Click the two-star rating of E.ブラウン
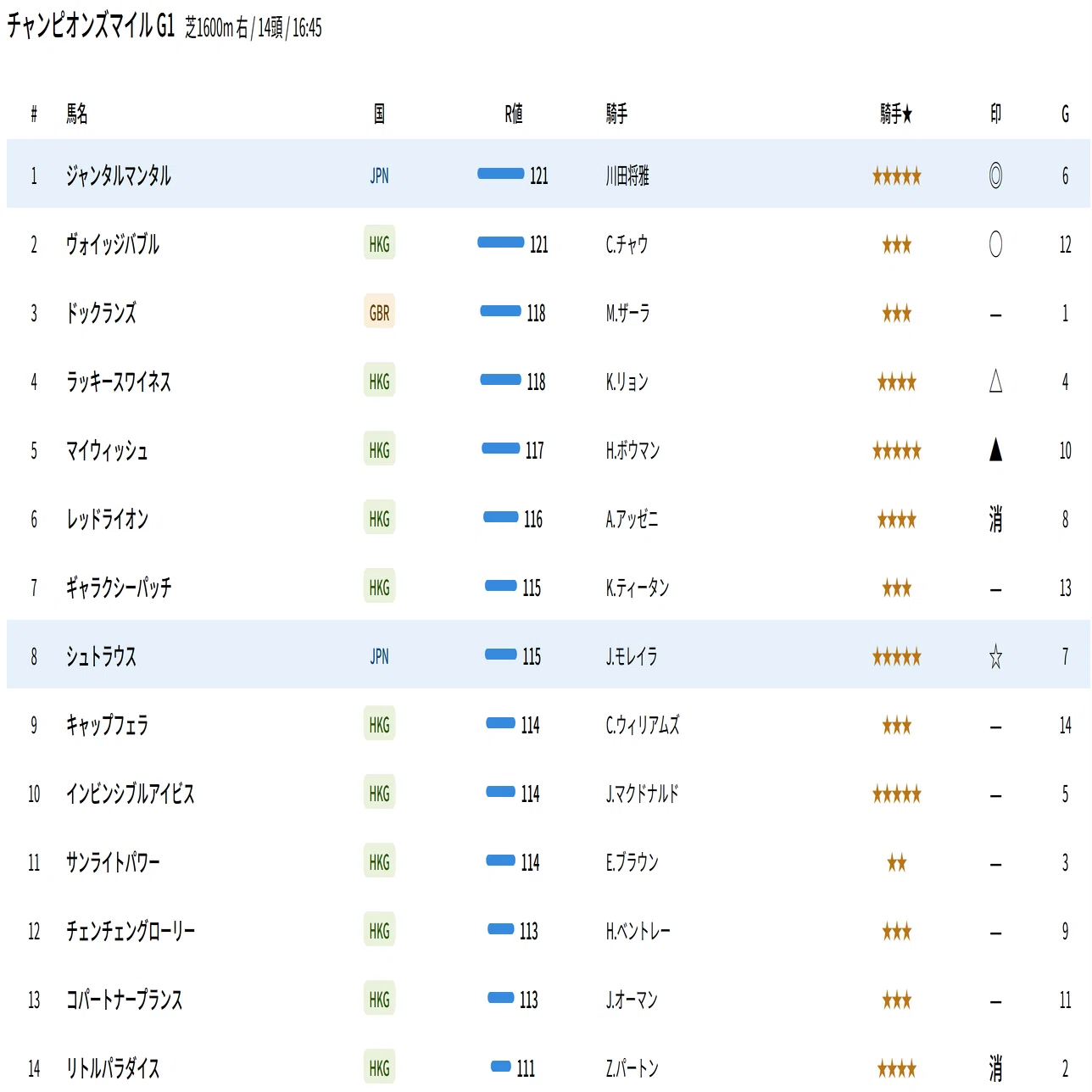Screen dimensions: 1092x1092 click(x=896, y=863)
